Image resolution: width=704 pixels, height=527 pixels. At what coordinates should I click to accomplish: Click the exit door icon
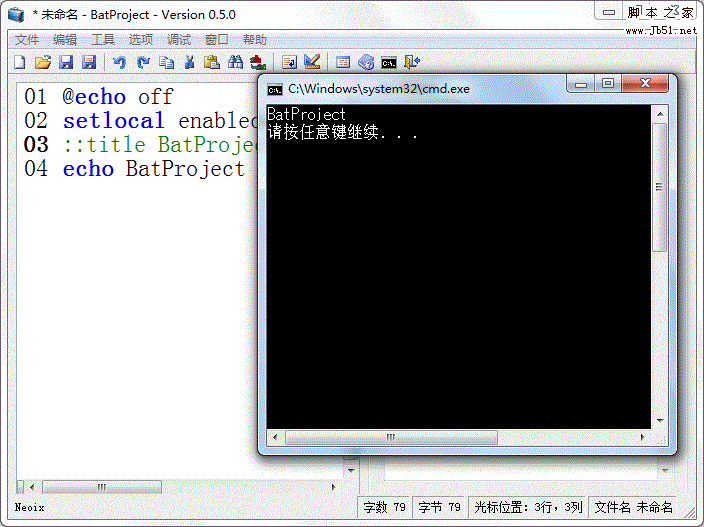point(412,62)
